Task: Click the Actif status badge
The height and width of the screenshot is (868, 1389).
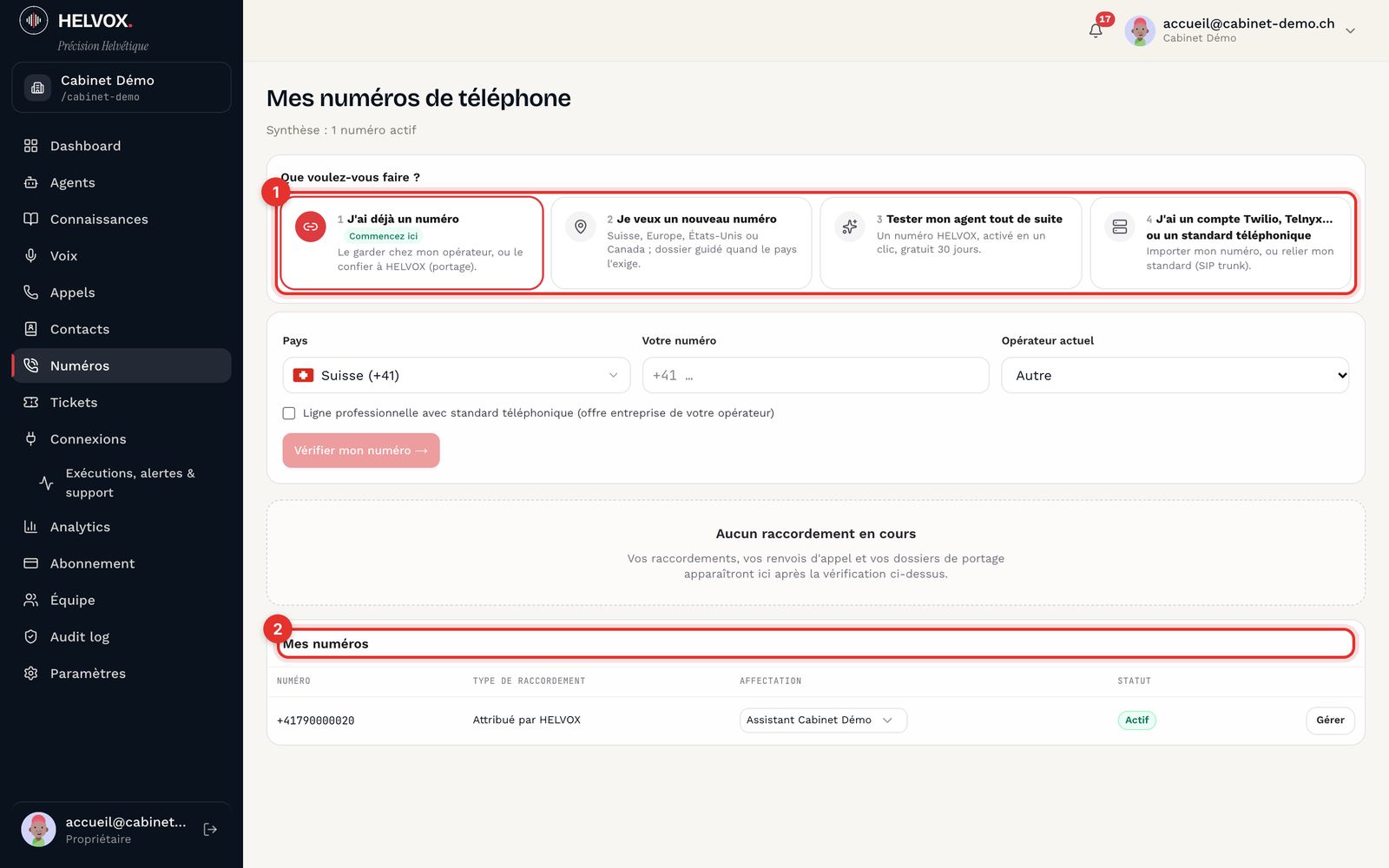Action: (1136, 720)
